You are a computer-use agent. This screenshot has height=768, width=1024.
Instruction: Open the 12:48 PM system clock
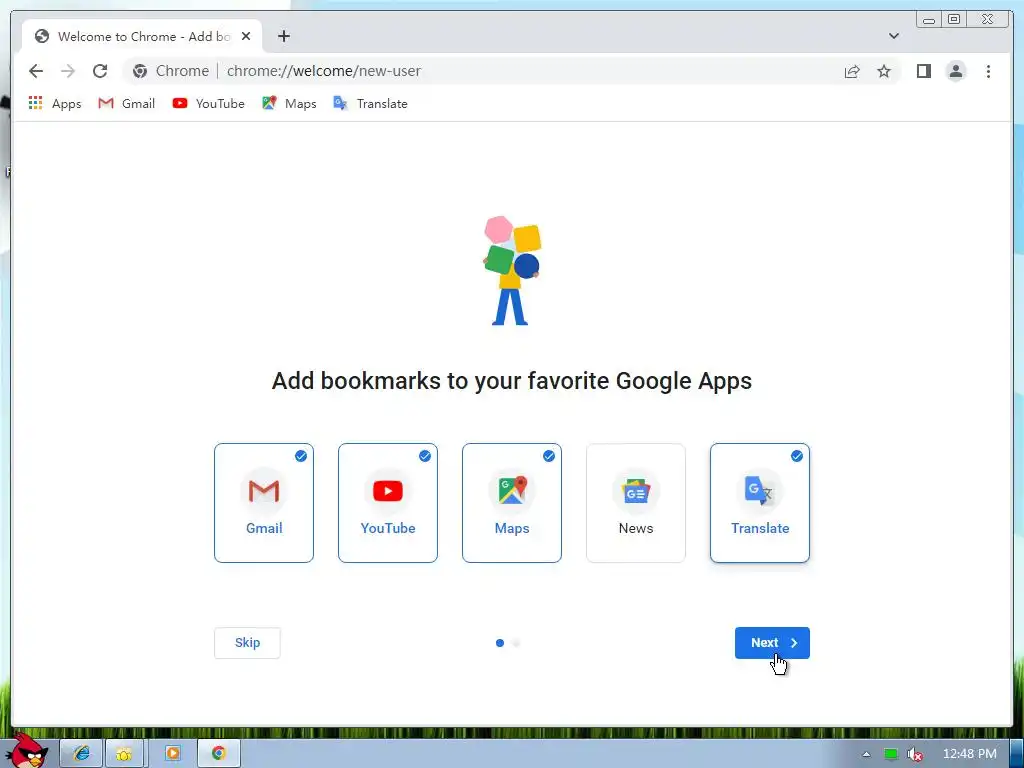click(969, 754)
